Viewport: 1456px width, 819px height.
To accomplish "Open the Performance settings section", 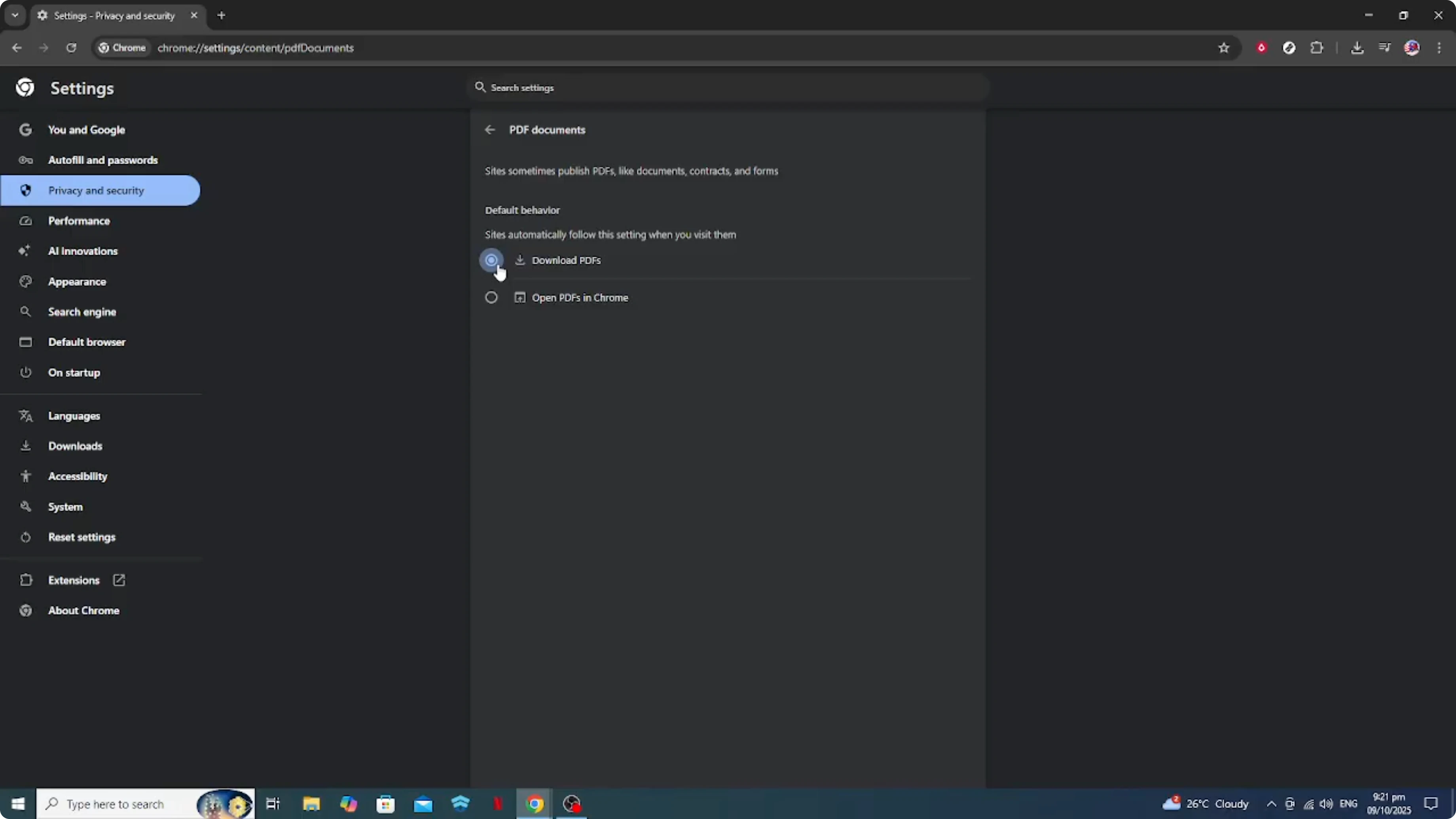I will pos(79,220).
